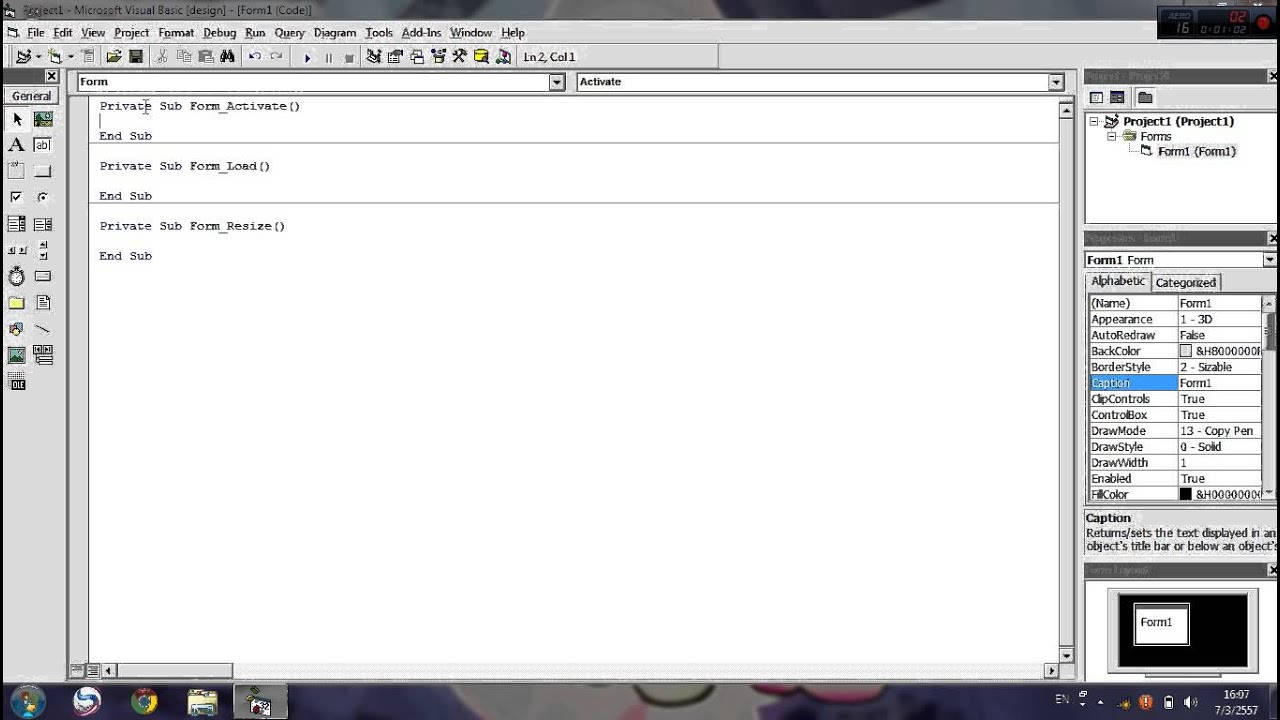
Task: Open the Debug menu
Action: [x=220, y=33]
